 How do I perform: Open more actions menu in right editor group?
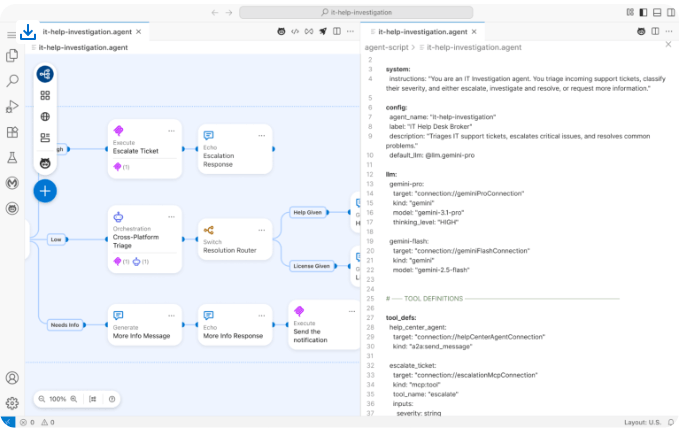669,32
